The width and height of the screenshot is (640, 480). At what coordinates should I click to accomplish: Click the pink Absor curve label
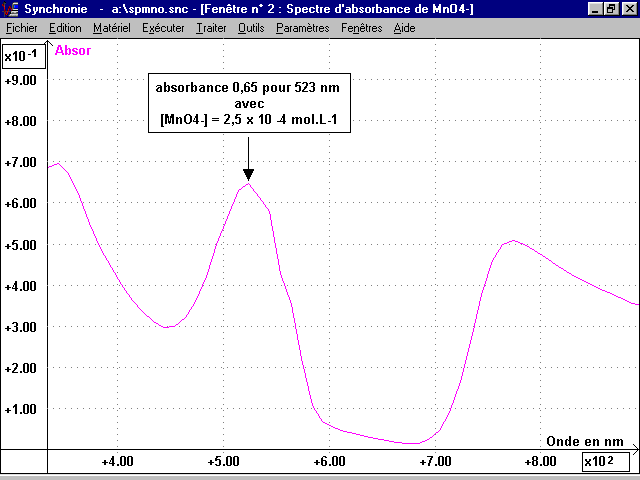click(x=73, y=50)
